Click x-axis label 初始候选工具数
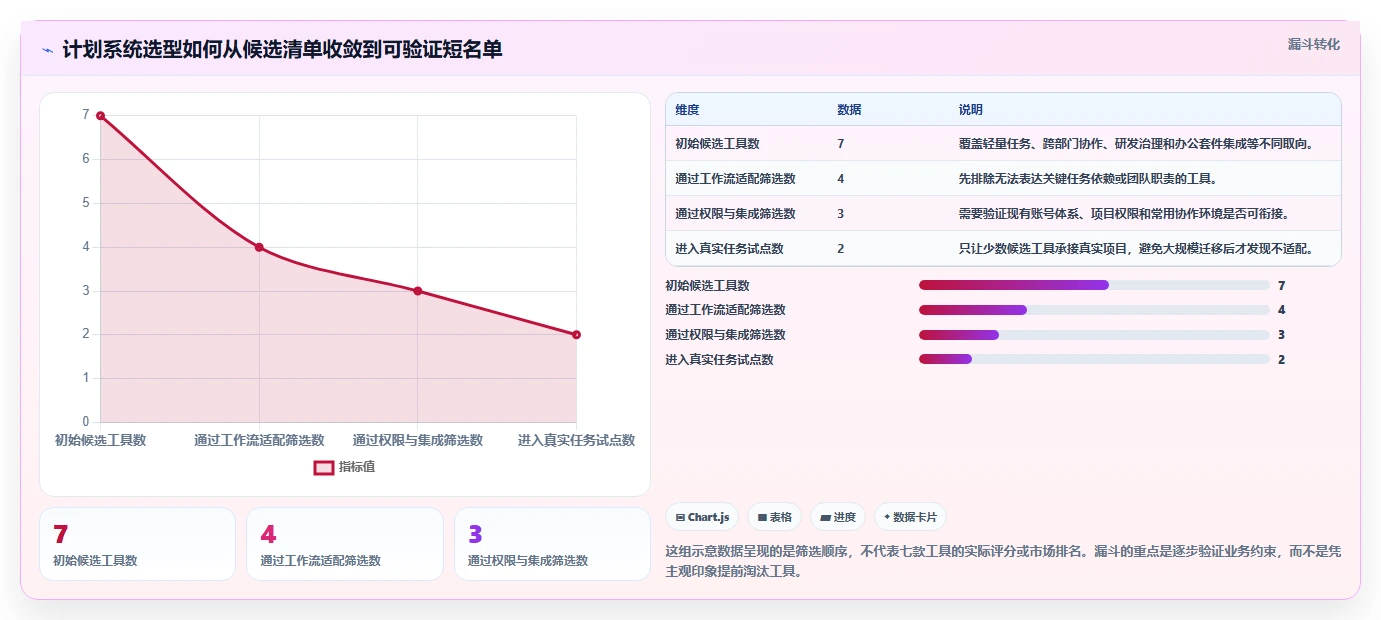Viewport: 1381px width, 620px height. coord(100,440)
